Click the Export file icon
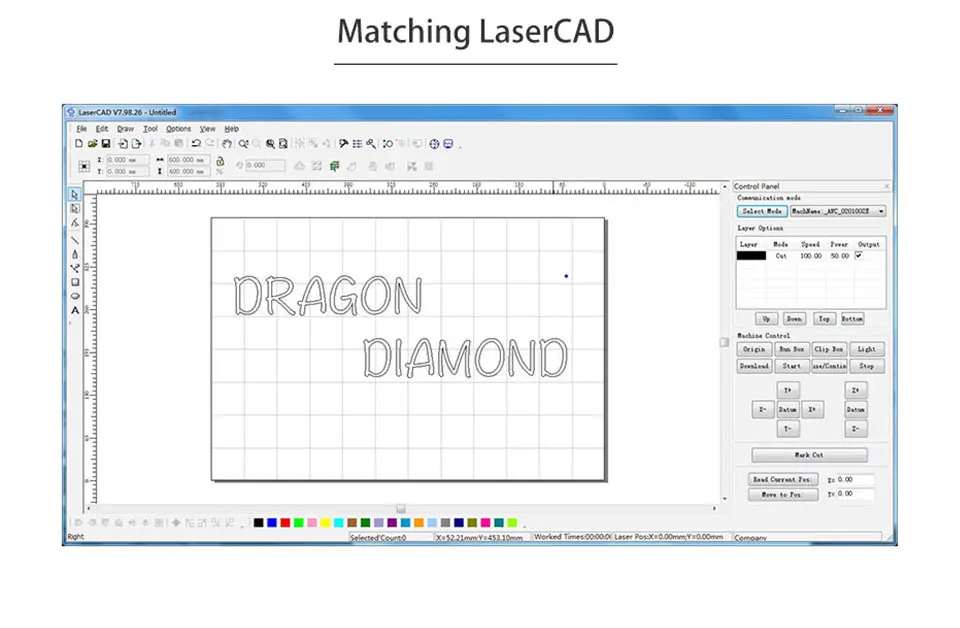 pyautogui.click(x=136, y=144)
